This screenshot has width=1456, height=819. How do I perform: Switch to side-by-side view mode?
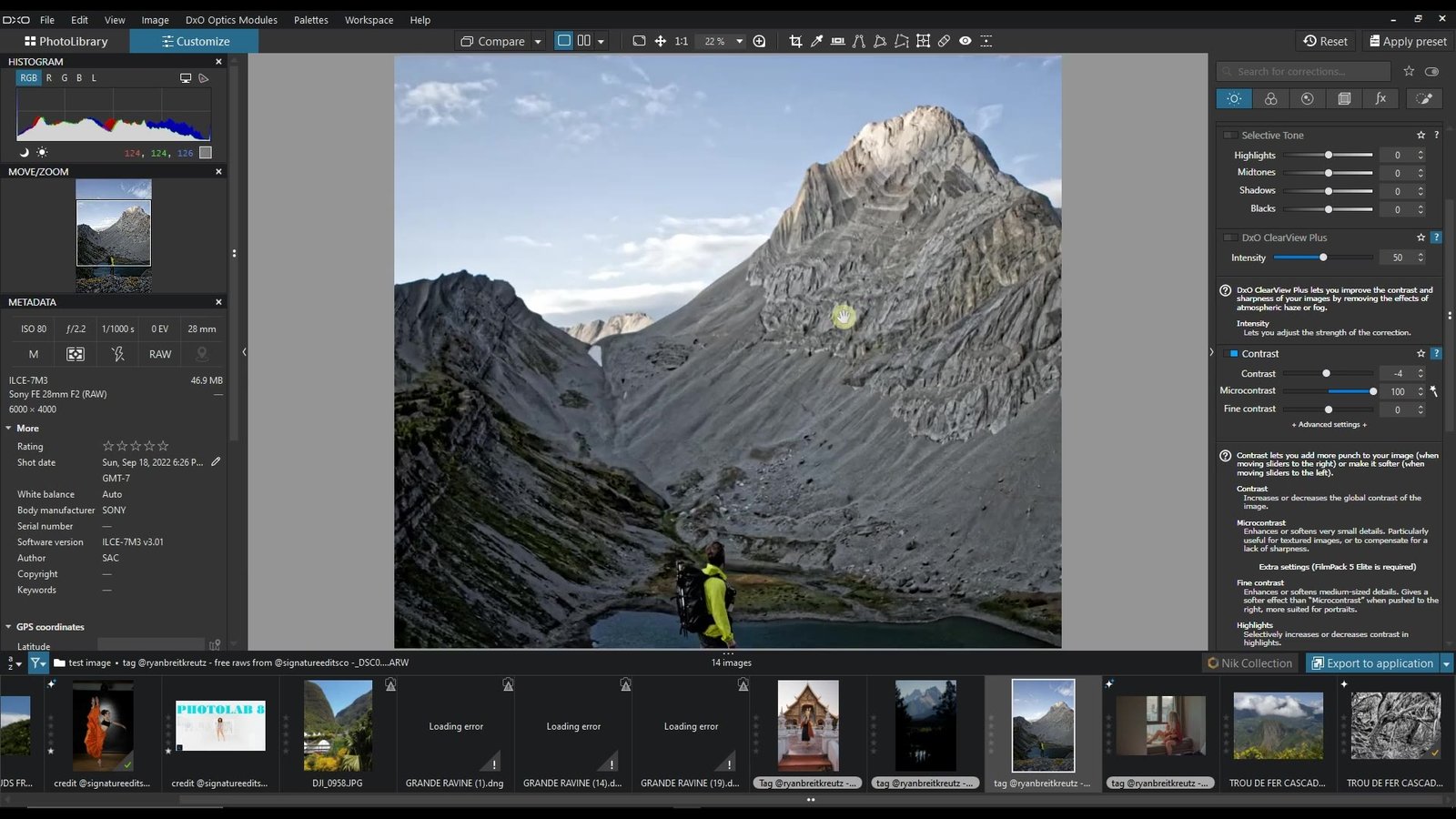pyautogui.click(x=584, y=41)
